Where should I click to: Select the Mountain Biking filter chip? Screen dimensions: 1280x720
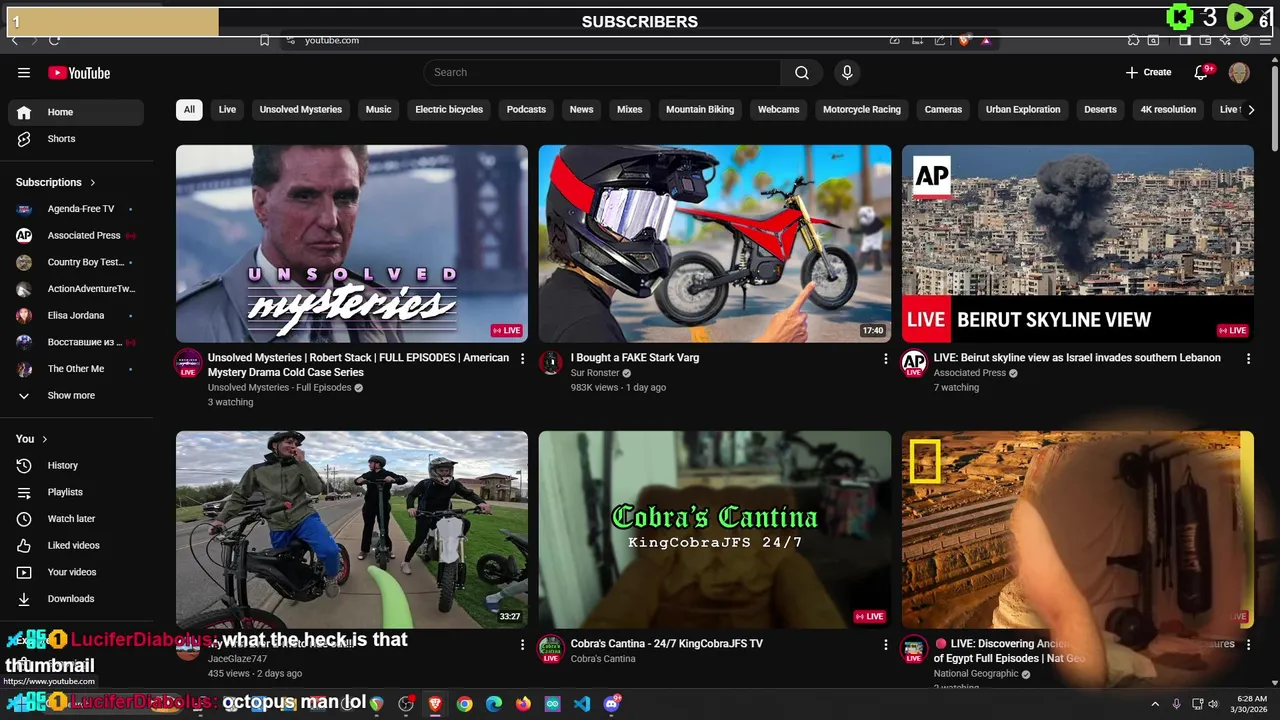[x=700, y=110]
